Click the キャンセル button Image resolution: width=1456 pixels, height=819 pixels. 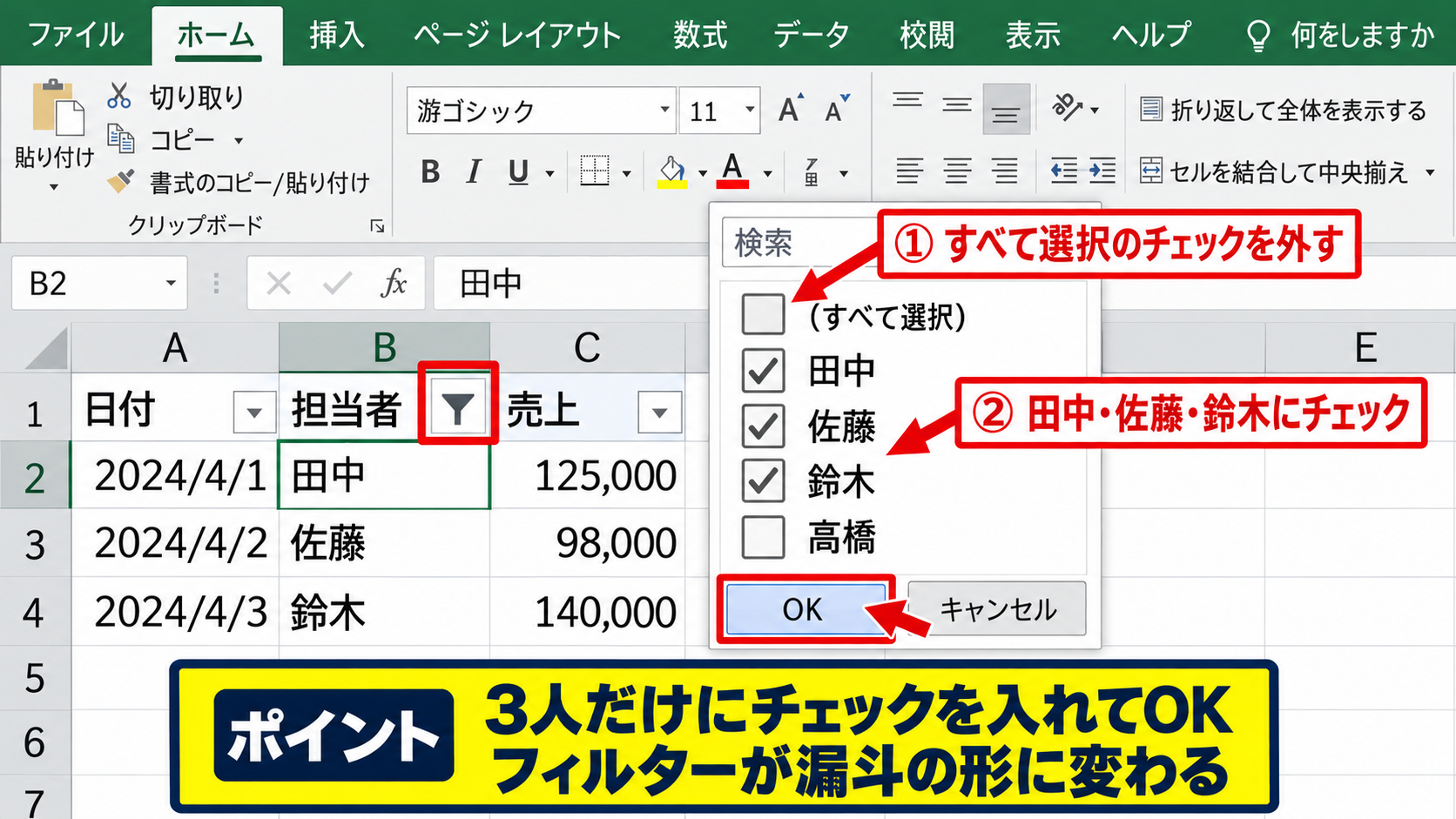[997, 608]
